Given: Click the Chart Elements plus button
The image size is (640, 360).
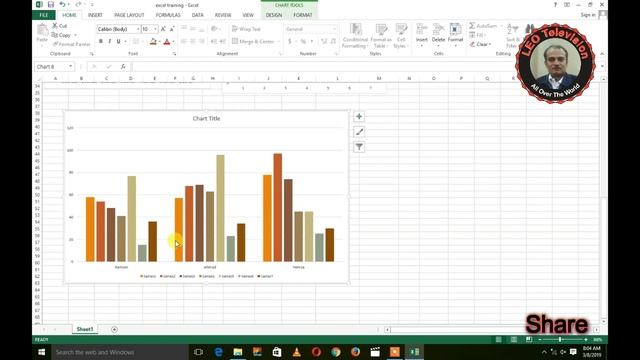Looking at the screenshot, I should pyautogui.click(x=359, y=117).
